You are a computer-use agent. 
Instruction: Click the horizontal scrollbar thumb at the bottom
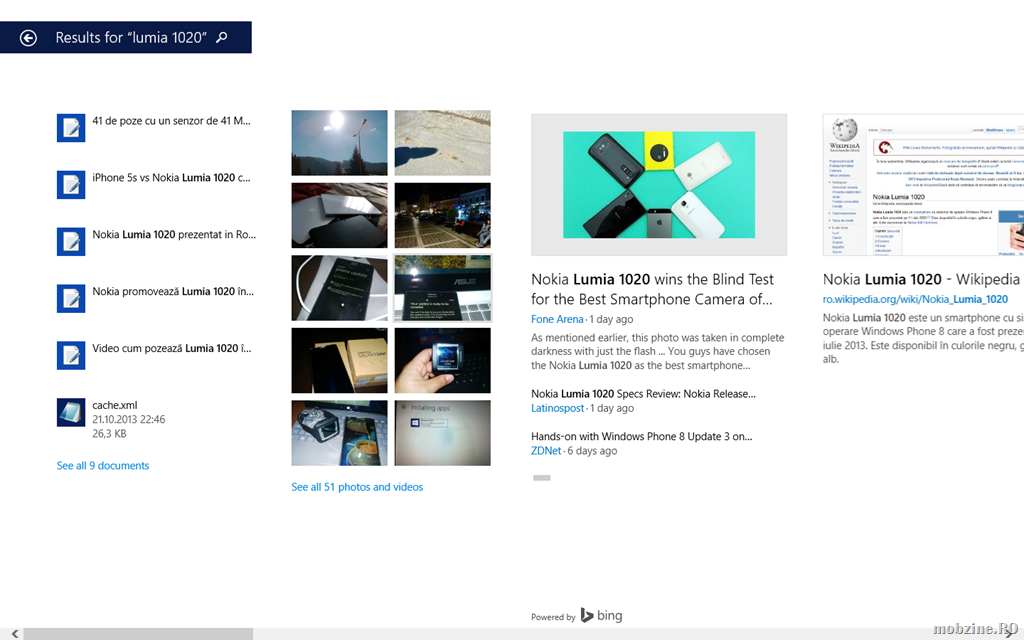[x=138, y=633]
